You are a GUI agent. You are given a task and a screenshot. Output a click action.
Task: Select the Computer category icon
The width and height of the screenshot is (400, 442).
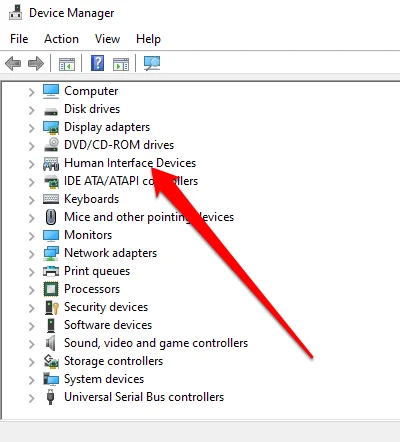(51, 91)
